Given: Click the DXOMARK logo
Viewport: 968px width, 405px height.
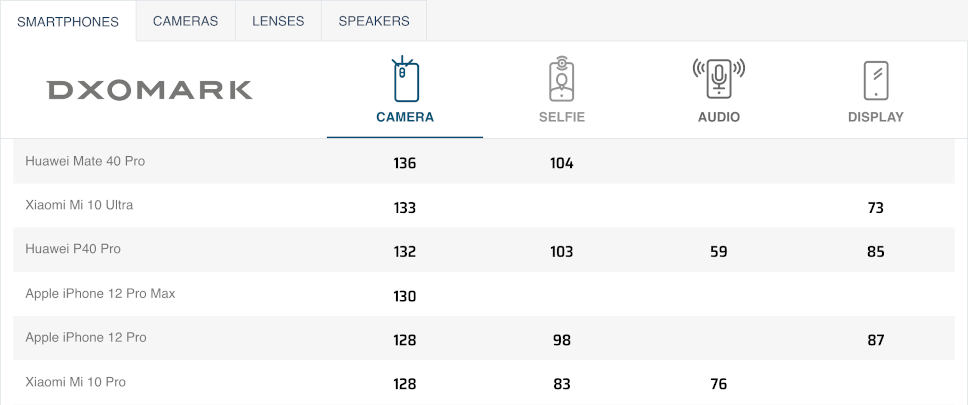Looking at the screenshot, I should point(149,90).
